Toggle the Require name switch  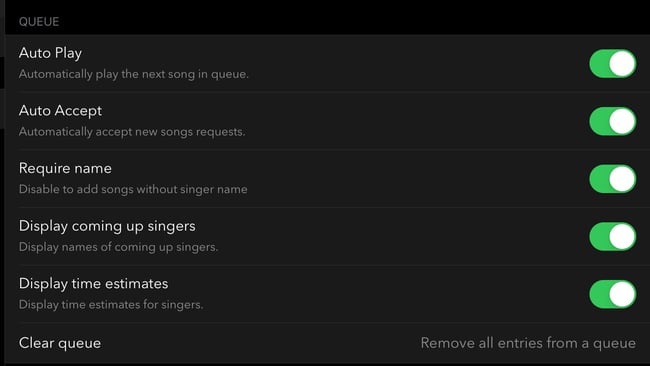point(613,179)
